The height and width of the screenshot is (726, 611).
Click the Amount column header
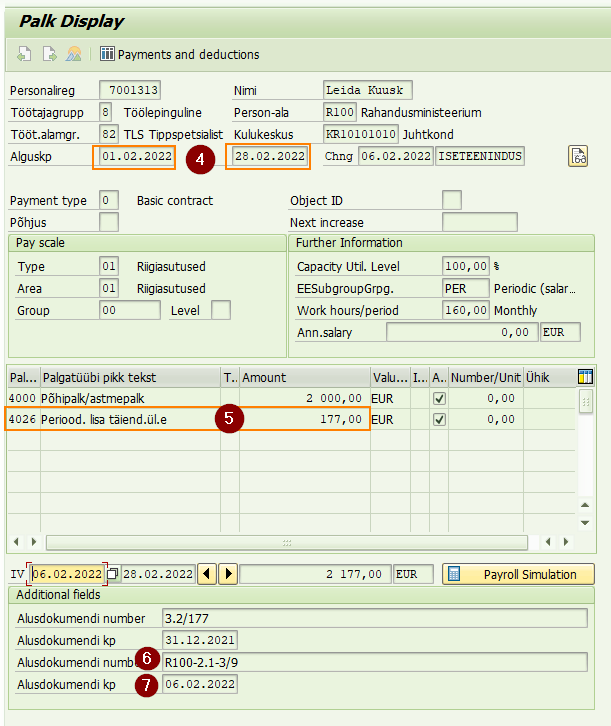[305, 377]
